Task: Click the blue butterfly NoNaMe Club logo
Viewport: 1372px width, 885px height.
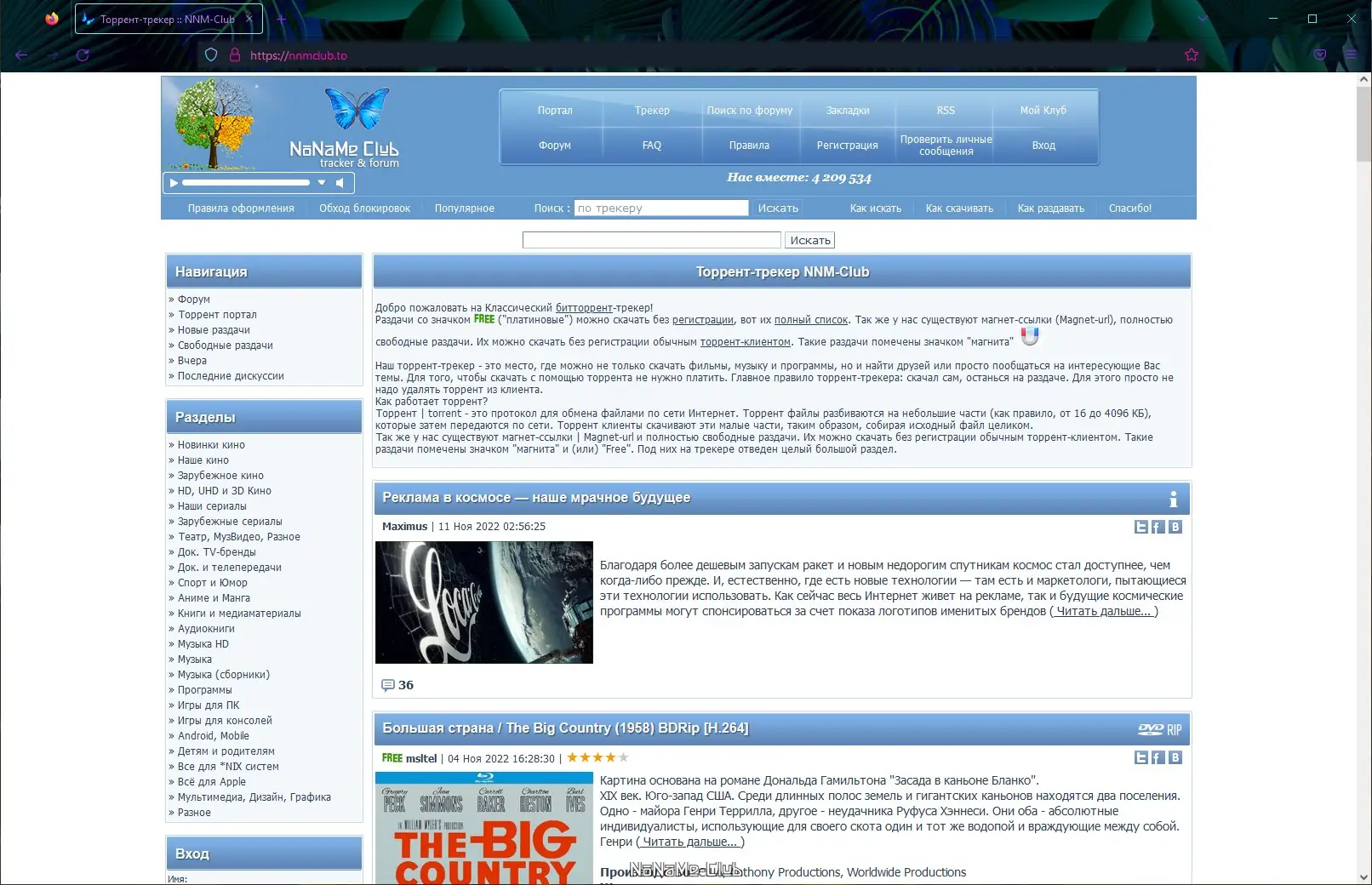Action: pyautogui.click(x=357, y=108)
